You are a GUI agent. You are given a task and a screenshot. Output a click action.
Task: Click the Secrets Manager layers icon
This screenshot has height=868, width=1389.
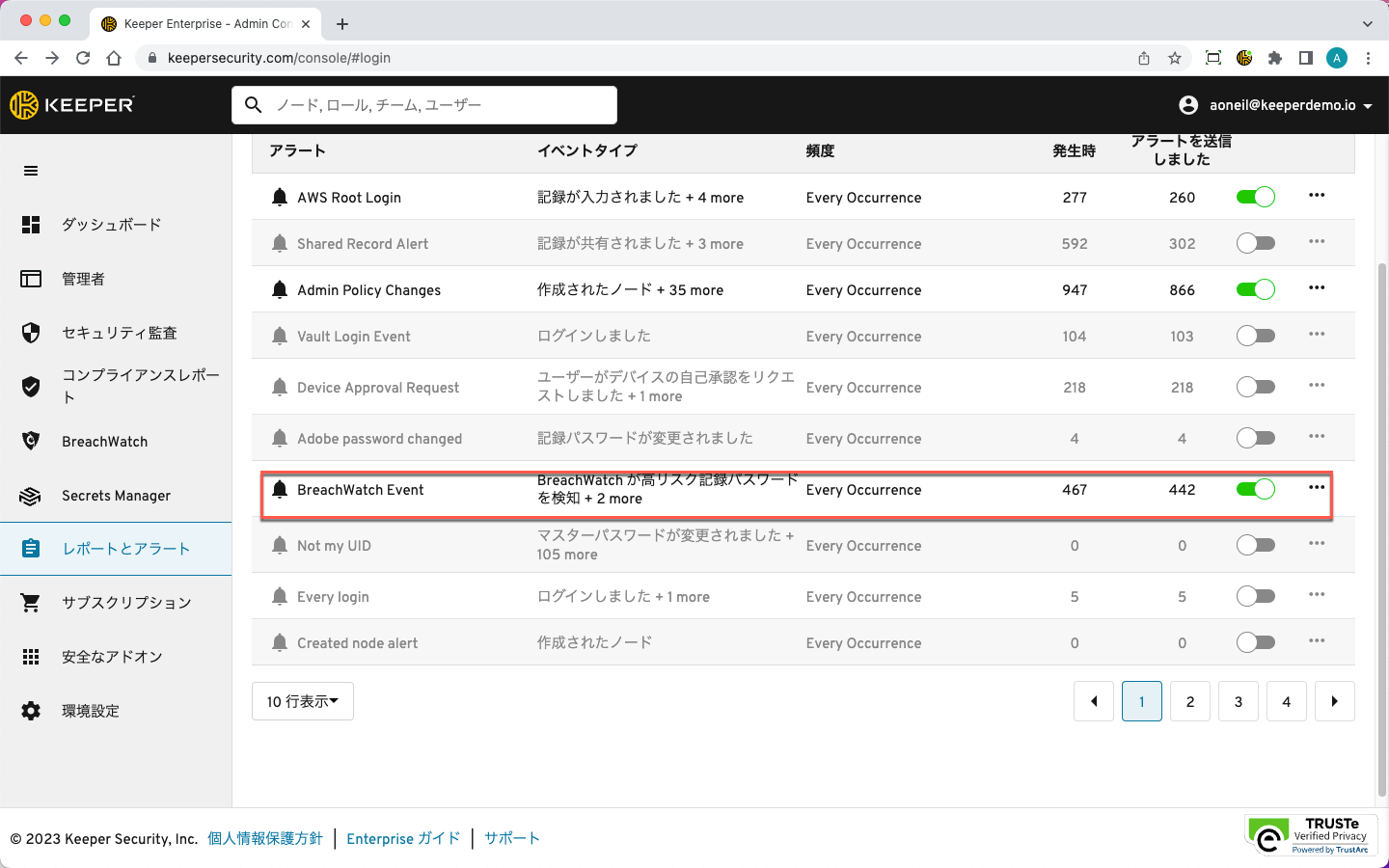point(31,496)
